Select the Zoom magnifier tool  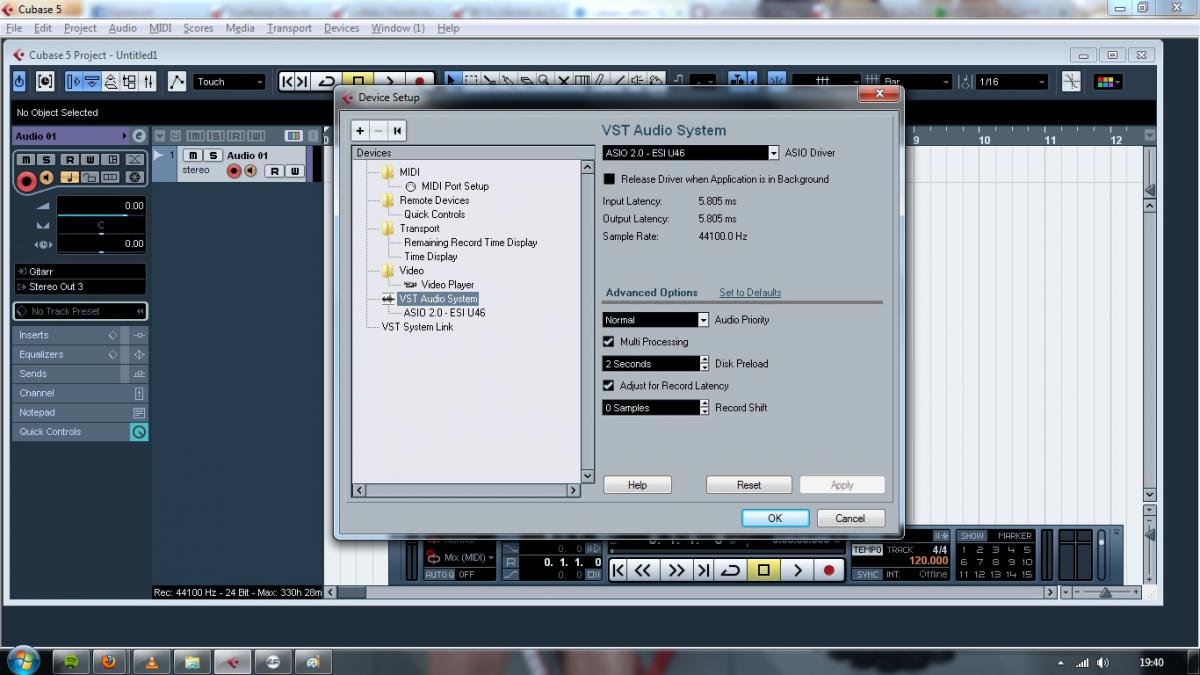(544, 80)
